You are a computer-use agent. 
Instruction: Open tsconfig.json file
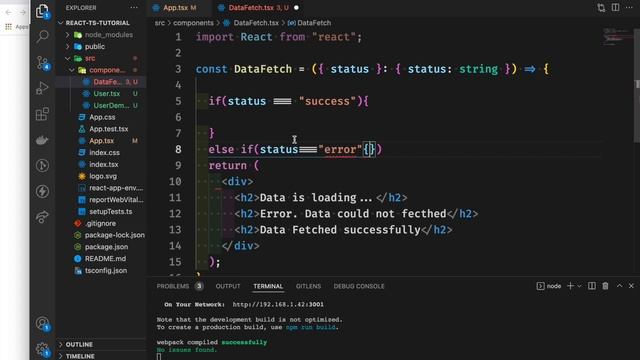point(101,271)
